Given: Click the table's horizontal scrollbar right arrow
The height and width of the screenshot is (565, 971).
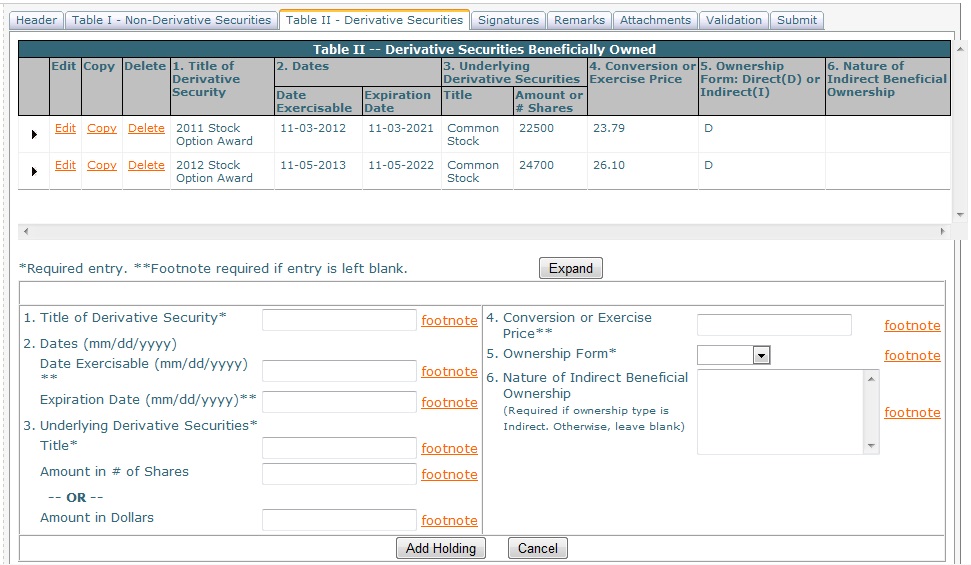Looking at the screenshot, I should coord(941,231).
